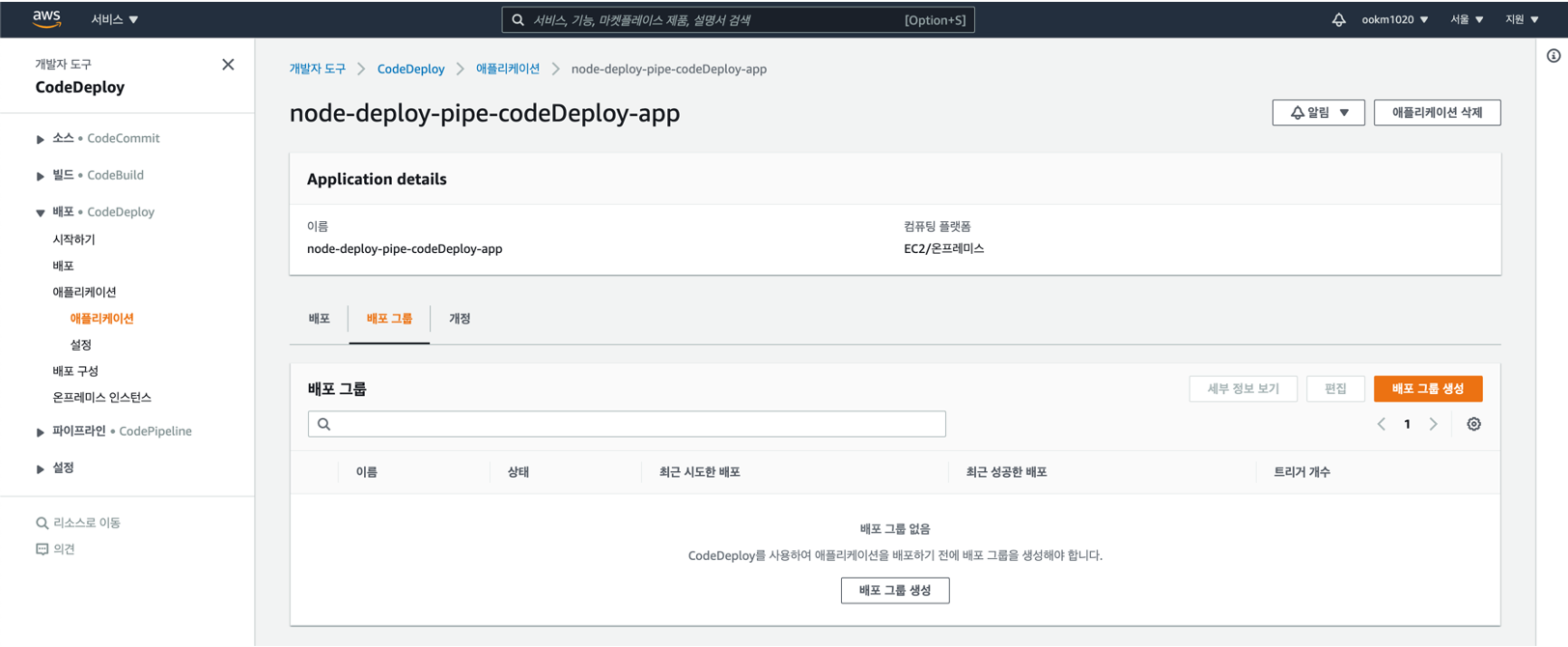Click the 세부 정보 보기 button

(1243, 388)
